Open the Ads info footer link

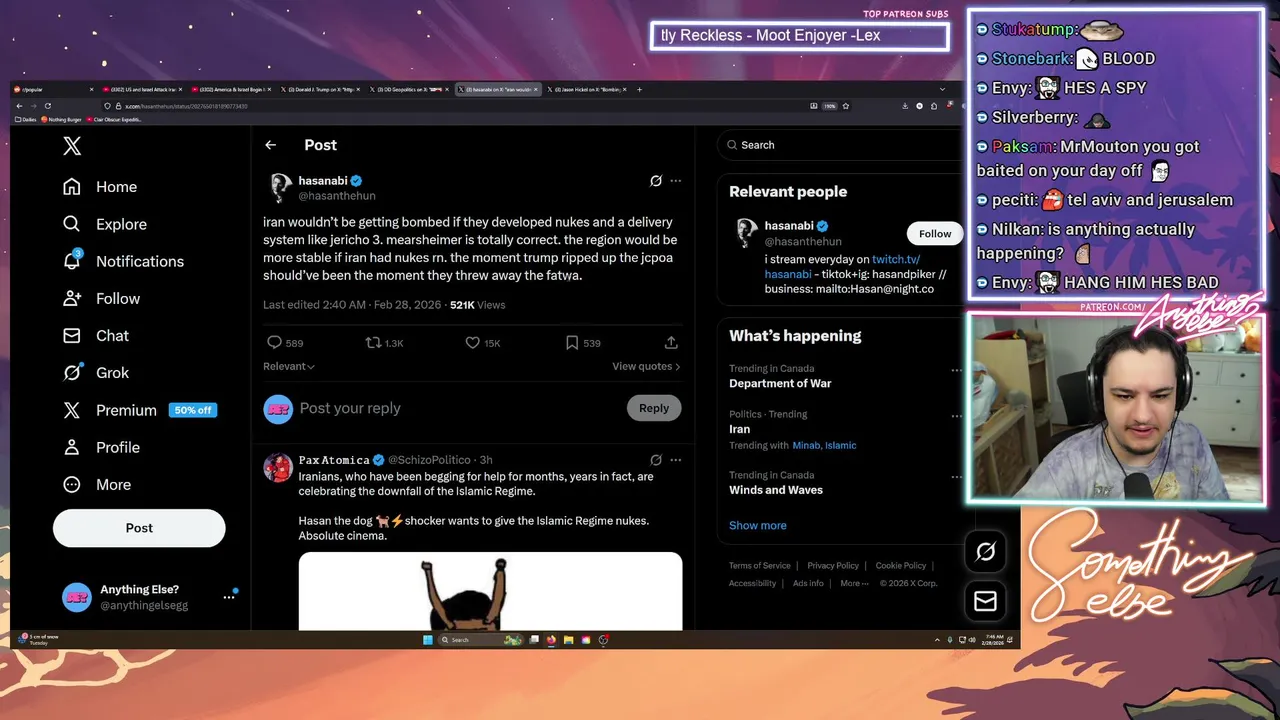[808, 583]
